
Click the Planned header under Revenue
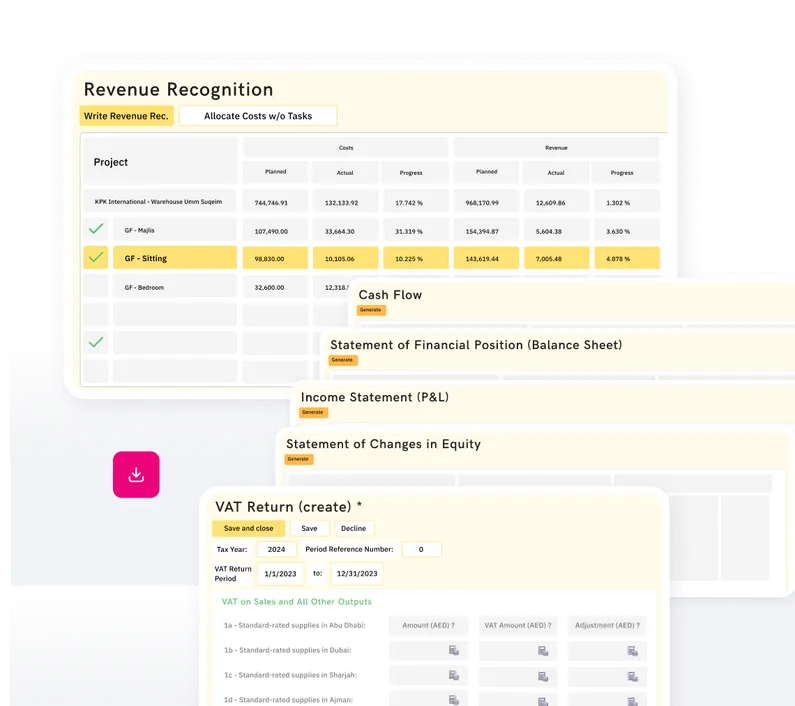[x=486, y=172]
